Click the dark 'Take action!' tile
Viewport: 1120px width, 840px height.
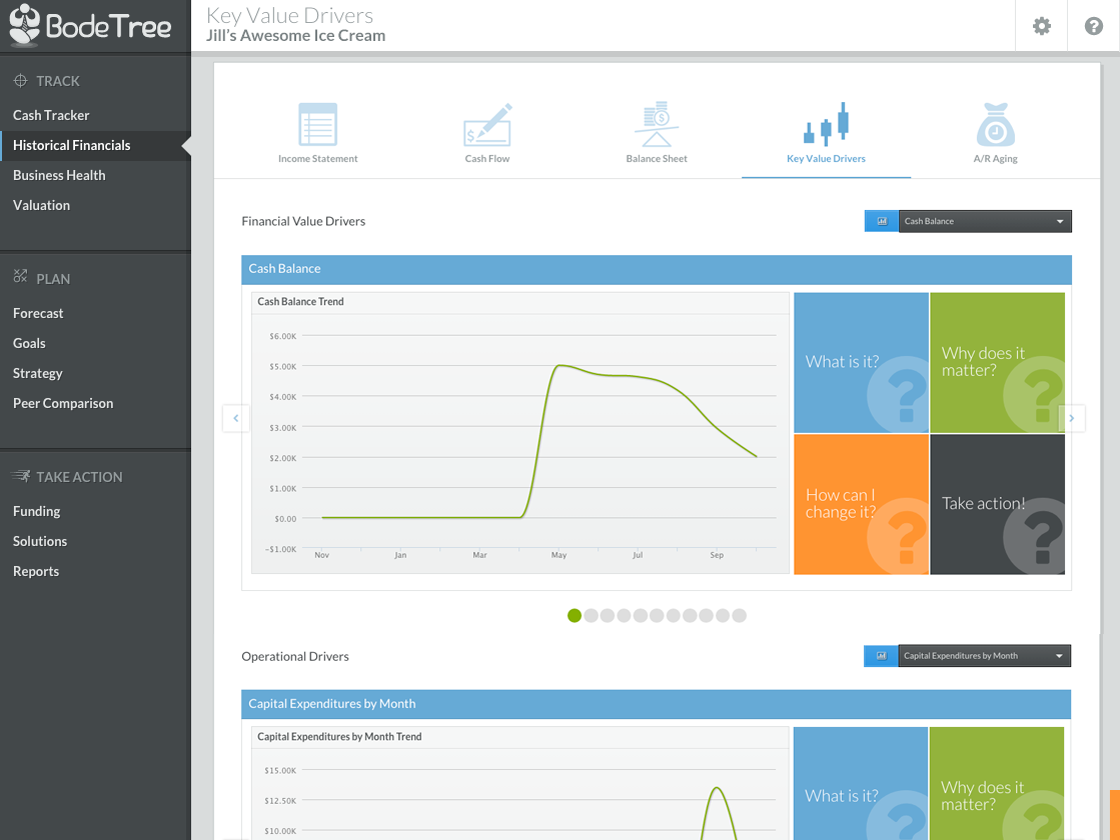click(x=997, y=504)
